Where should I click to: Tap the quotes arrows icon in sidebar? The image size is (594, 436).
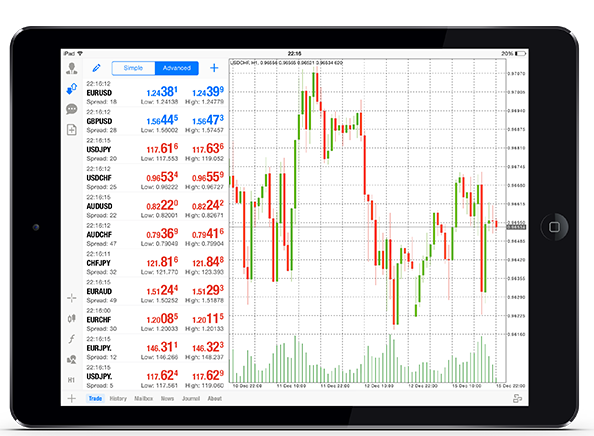pos(72,89)
